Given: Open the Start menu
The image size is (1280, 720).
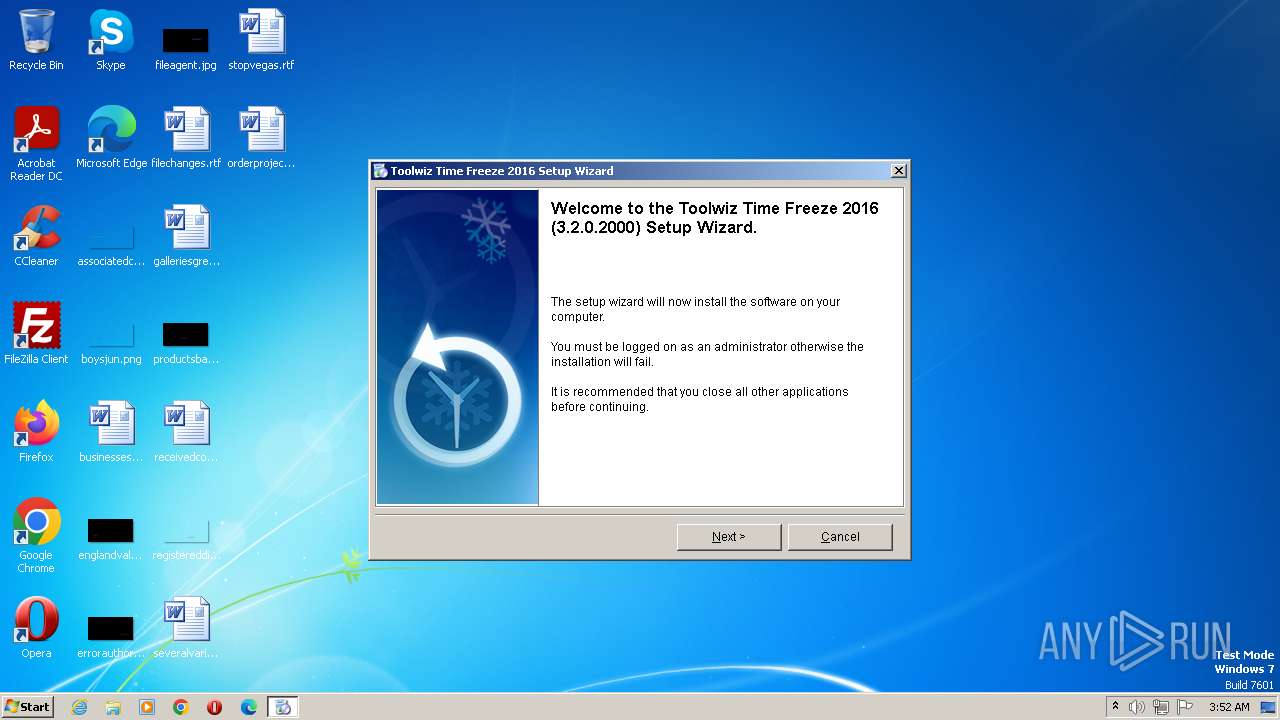Looking at the screenshot, I should pos(28,707).
